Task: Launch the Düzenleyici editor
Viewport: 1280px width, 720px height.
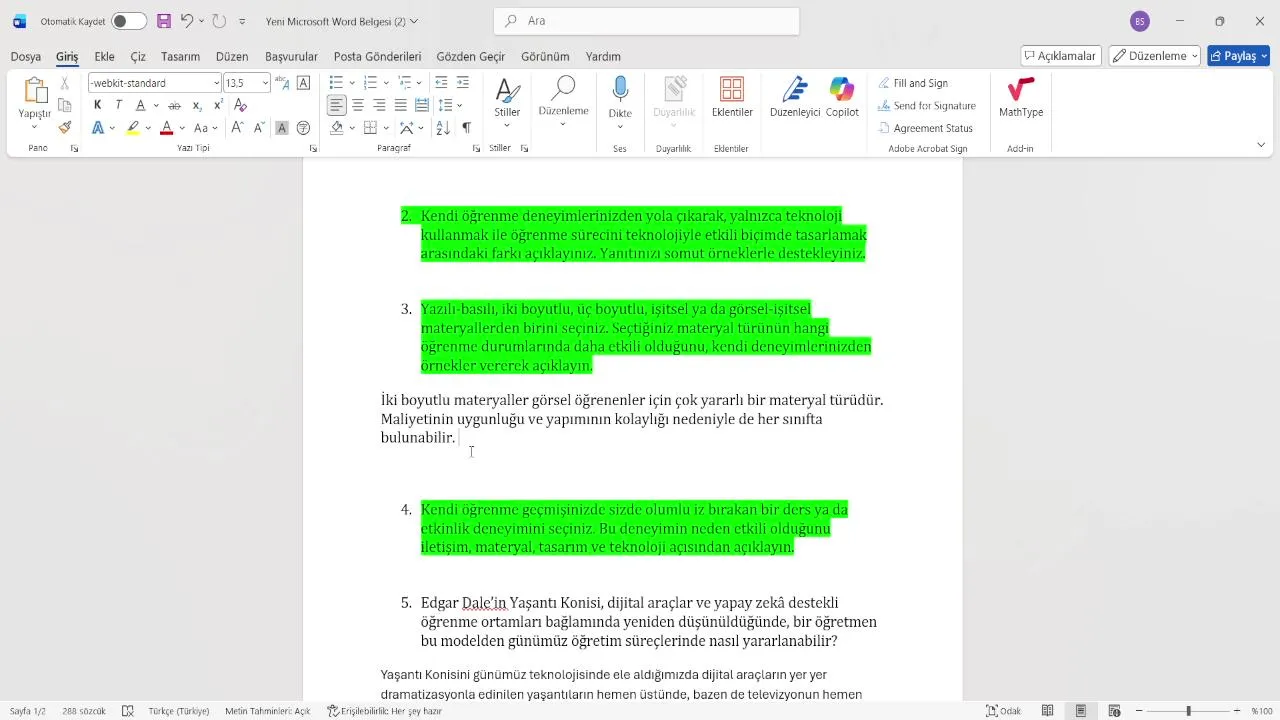Action: click(x=795, y=98)
